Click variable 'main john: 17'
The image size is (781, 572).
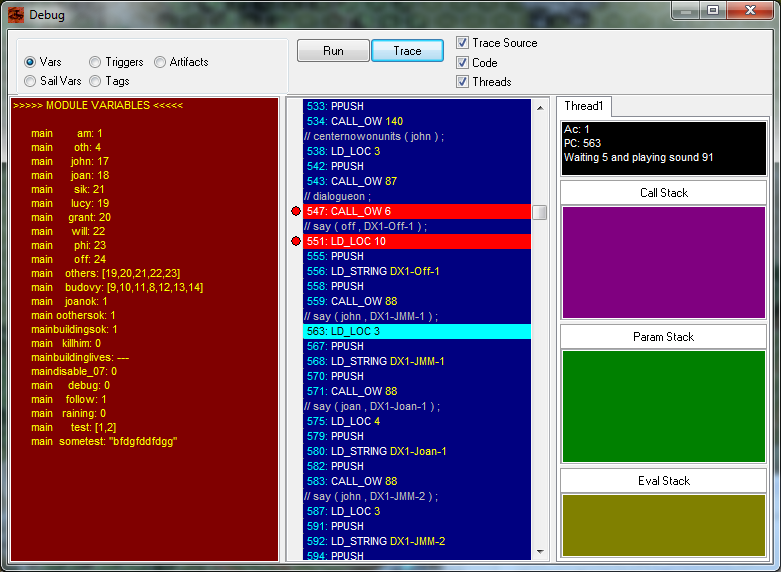tap(70, 161)
